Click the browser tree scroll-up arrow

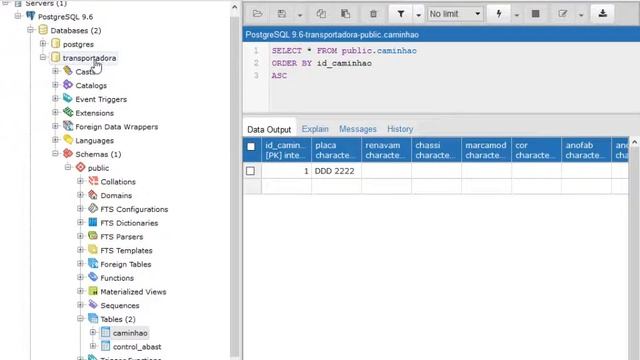(234, 7)
